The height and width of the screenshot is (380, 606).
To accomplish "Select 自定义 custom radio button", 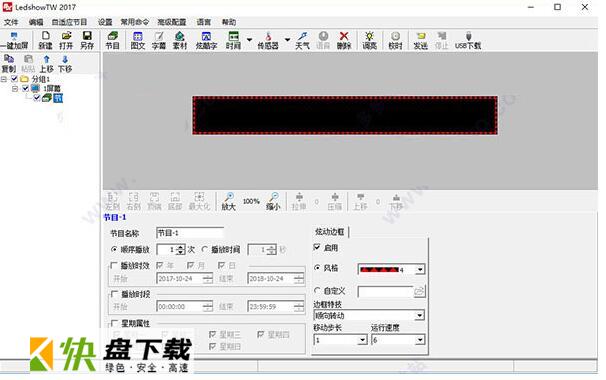I will (317, 290).
